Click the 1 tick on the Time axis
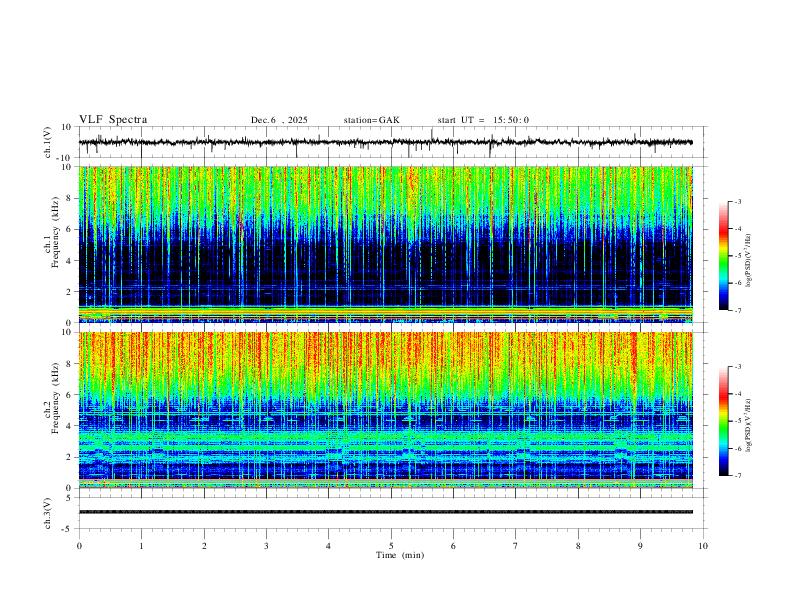Screen dimensions: 792x612 (x=141, y=546)
